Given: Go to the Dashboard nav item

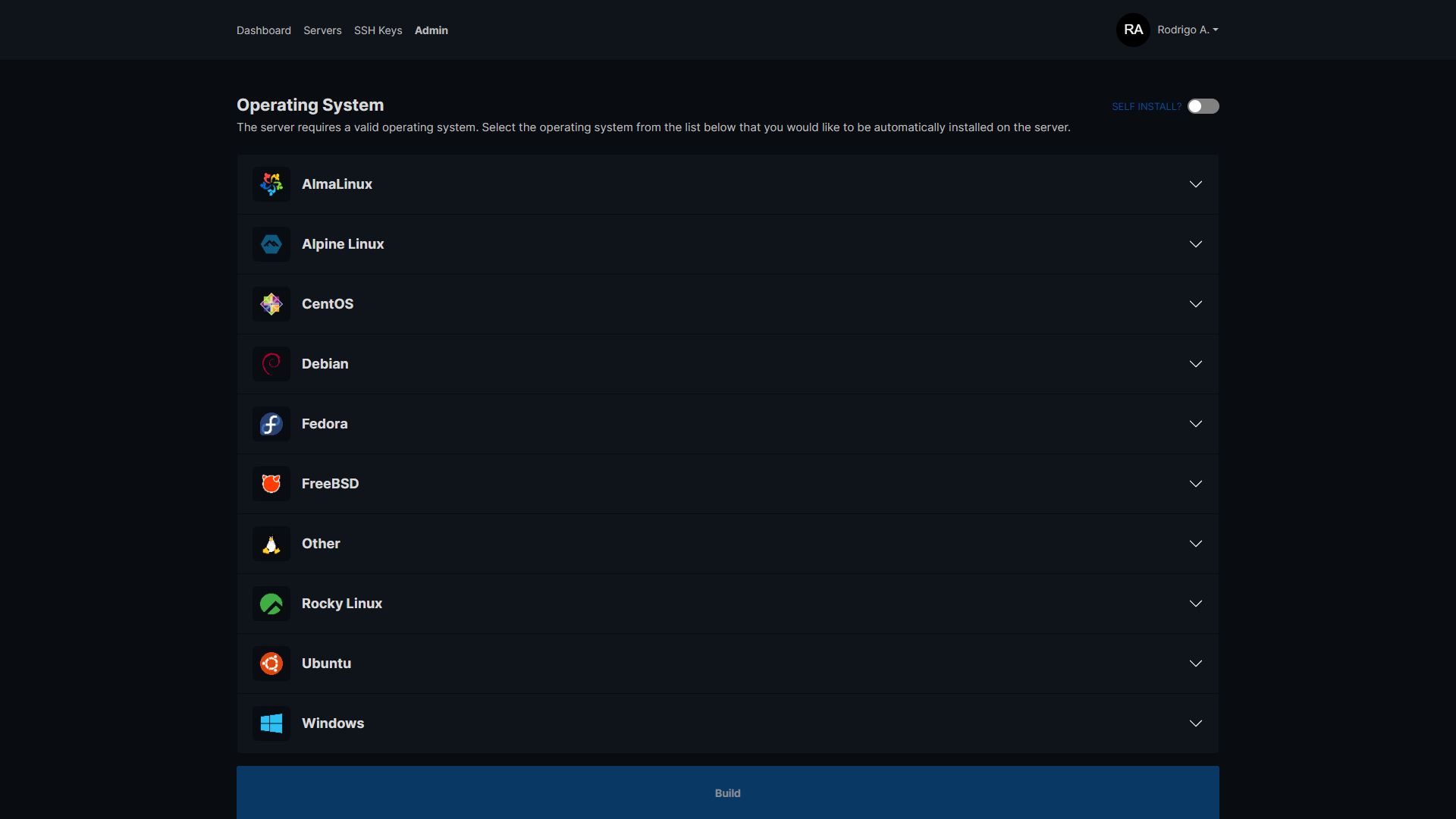Looking at the screenshot, I should point(264,30).
